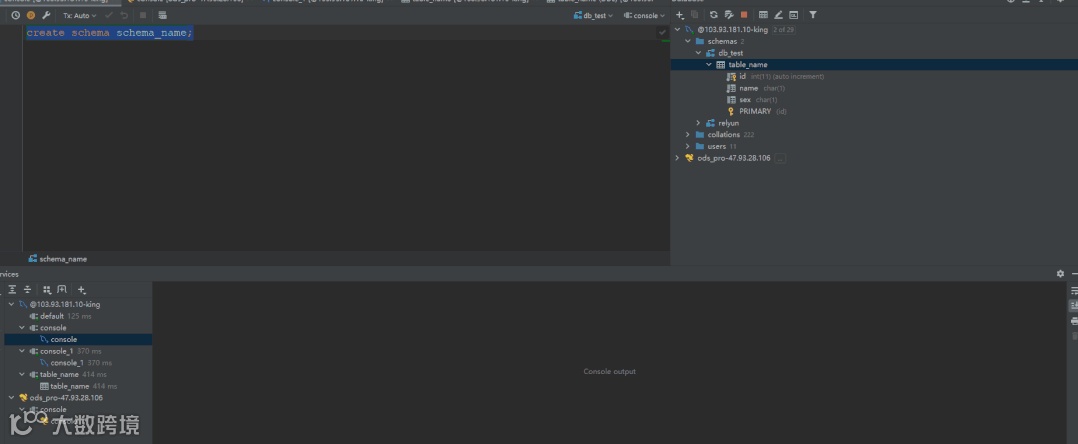Click the create schema statement in editor
This screenshot has width=1078, height=444.
pyautogui.click(x=109, y=33)
